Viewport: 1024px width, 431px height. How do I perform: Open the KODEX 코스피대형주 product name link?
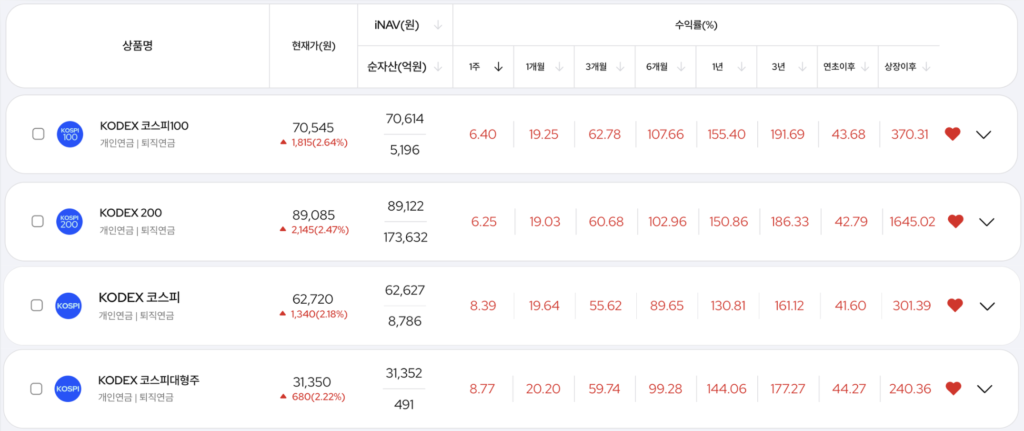coord(148,380)
